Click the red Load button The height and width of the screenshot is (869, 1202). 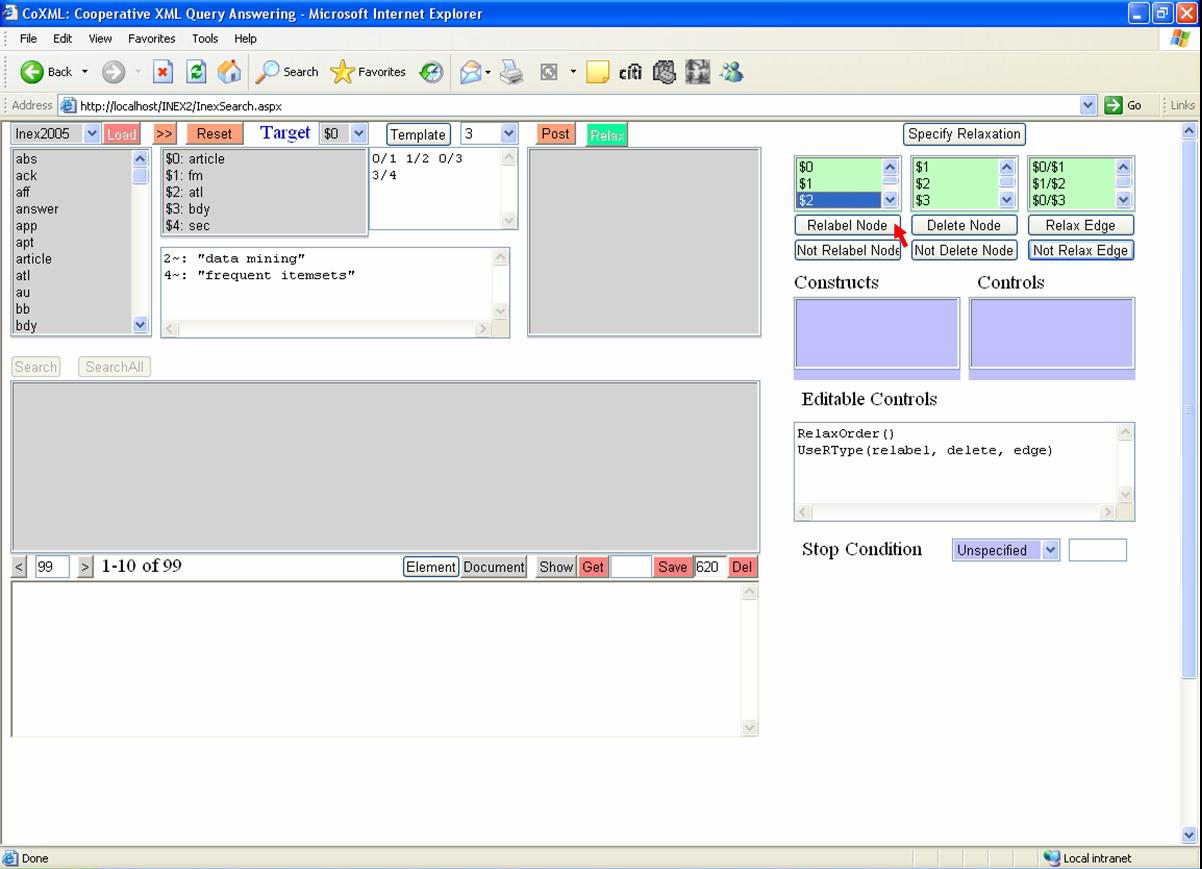click(121, 134)
